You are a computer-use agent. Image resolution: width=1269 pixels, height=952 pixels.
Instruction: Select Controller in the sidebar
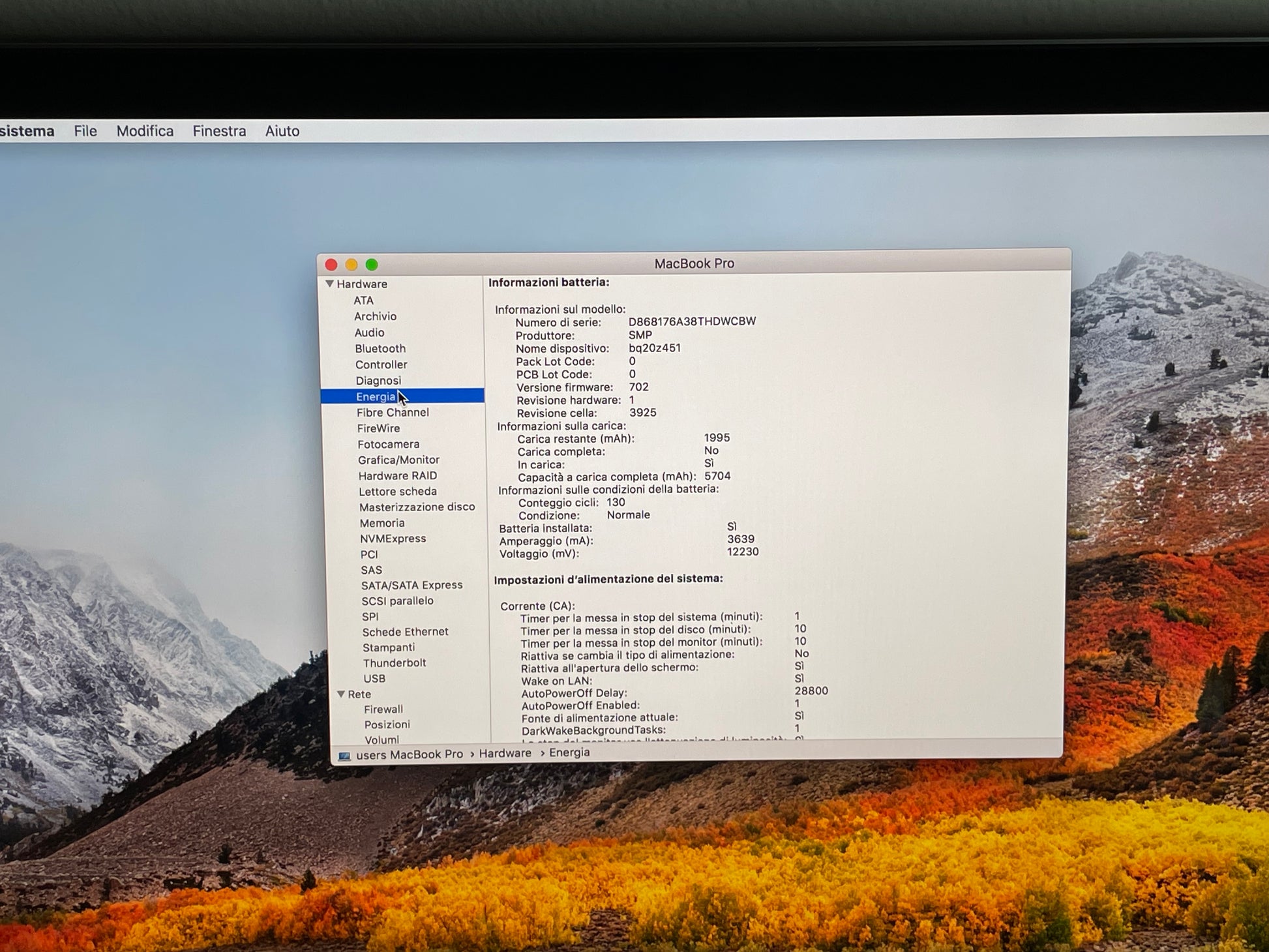381,364
